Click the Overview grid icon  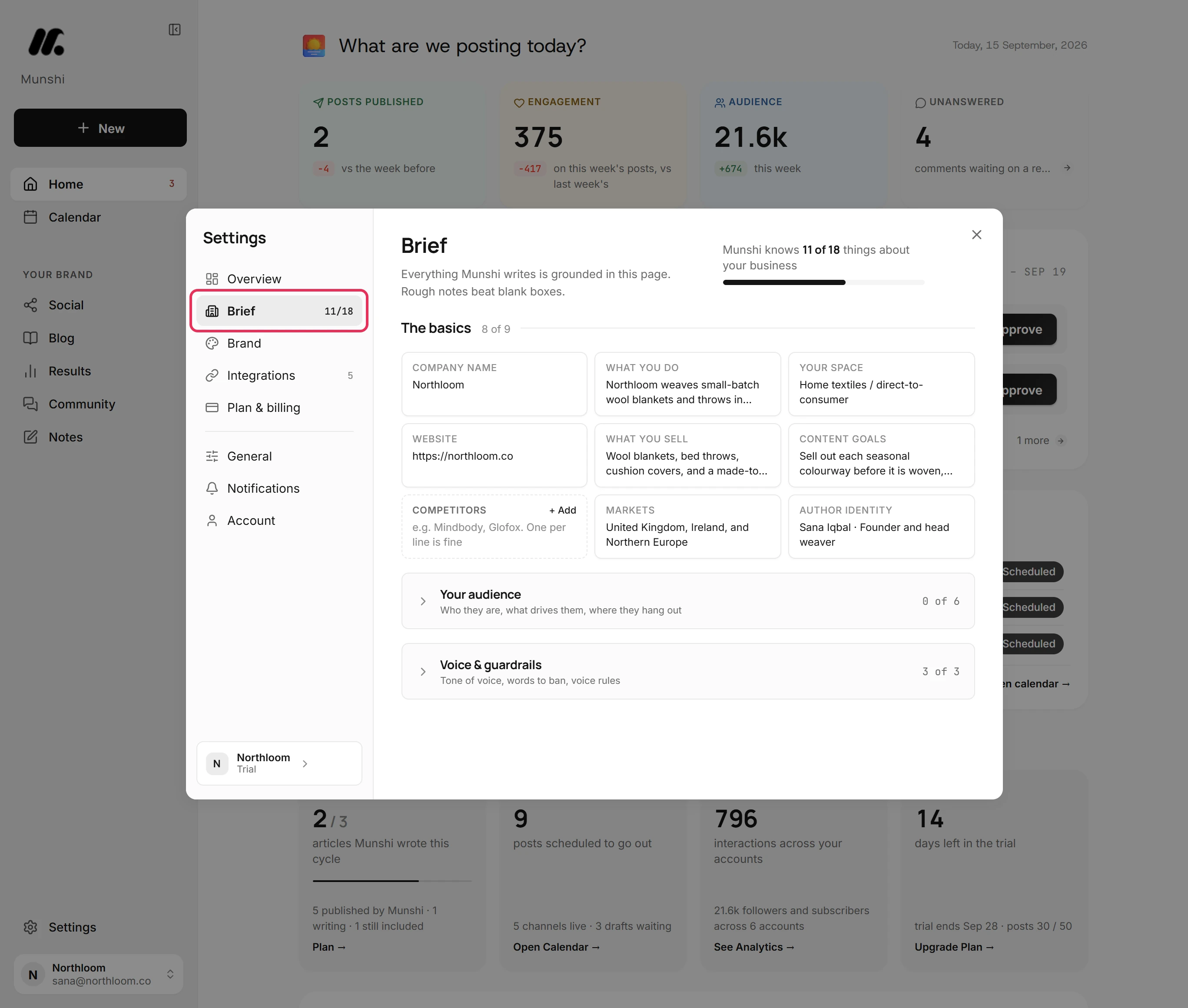tap(212, 279)
